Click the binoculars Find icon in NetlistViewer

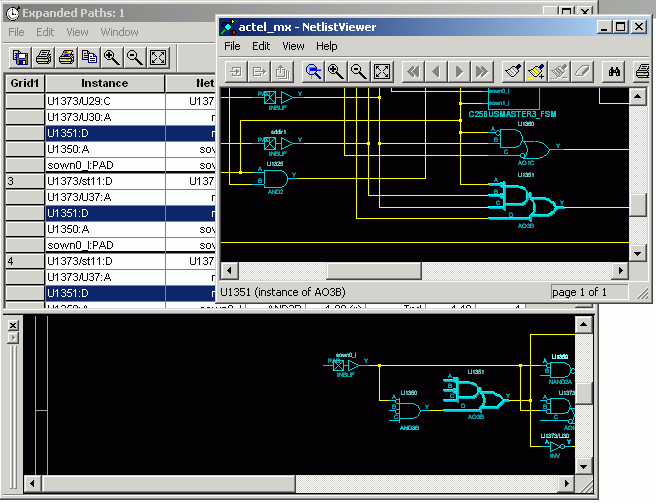[614, 72]
